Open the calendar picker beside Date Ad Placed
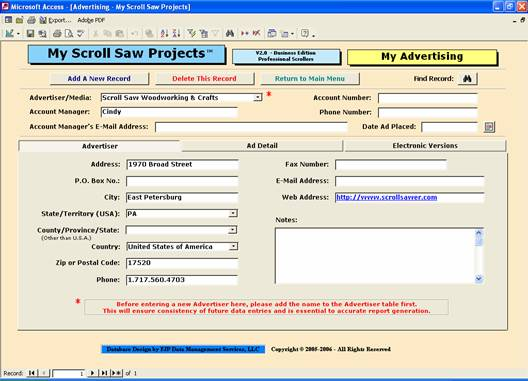The width and height of the screenshot is (528, 381). tap(489, 127)
